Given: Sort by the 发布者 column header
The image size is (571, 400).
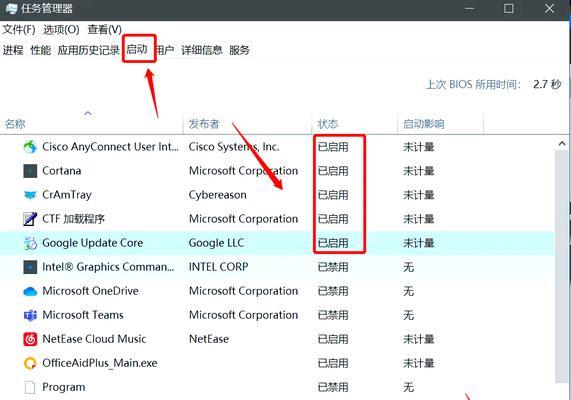Looking at the screenshot, I should pos(204,124).
